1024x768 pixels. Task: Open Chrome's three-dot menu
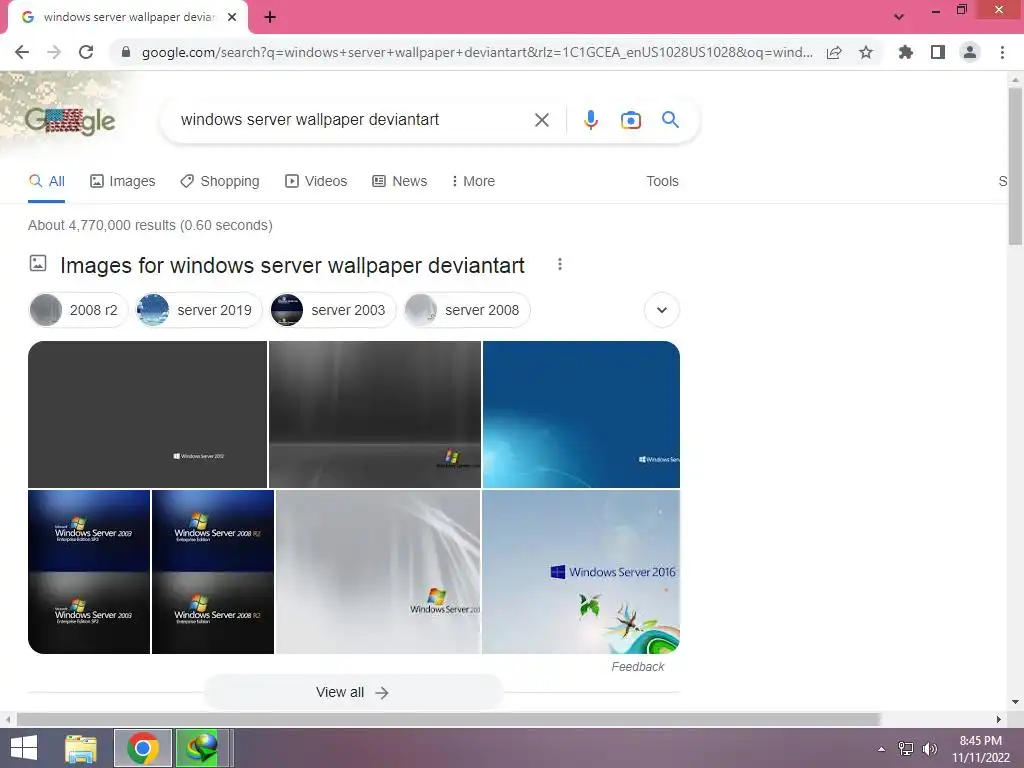pos(1002,52)
